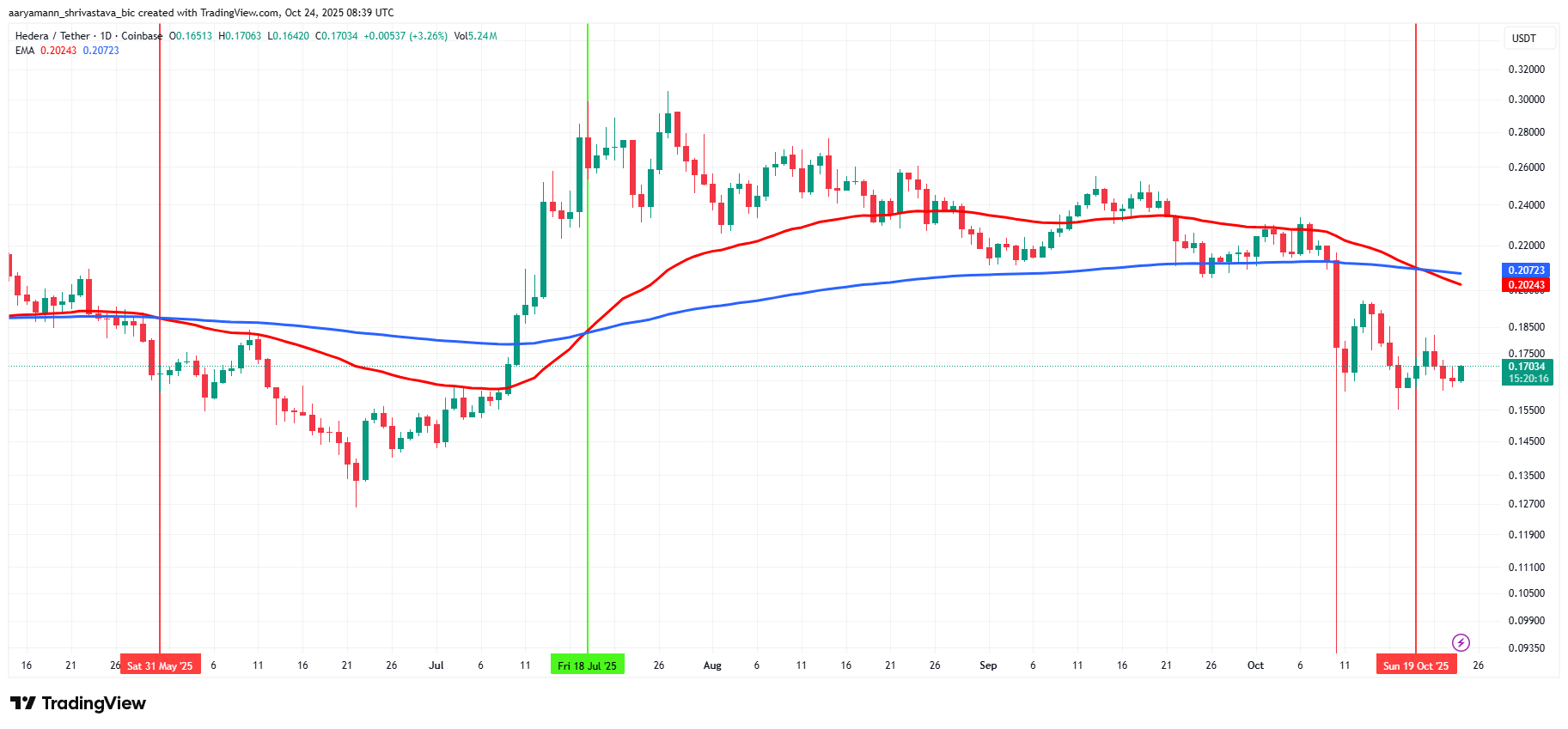Click the TradingView logo icon
Viewport: 1568px width, 729px height.
pyautogui.click(x=23, y=703)
